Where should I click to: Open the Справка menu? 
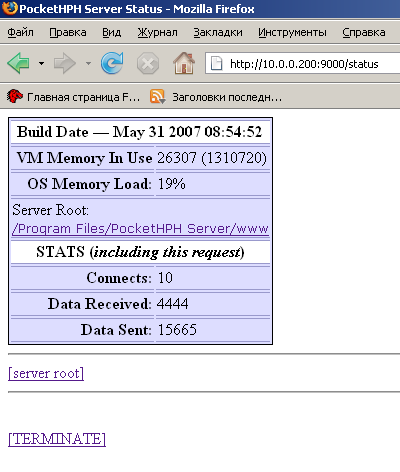[364, 32]
